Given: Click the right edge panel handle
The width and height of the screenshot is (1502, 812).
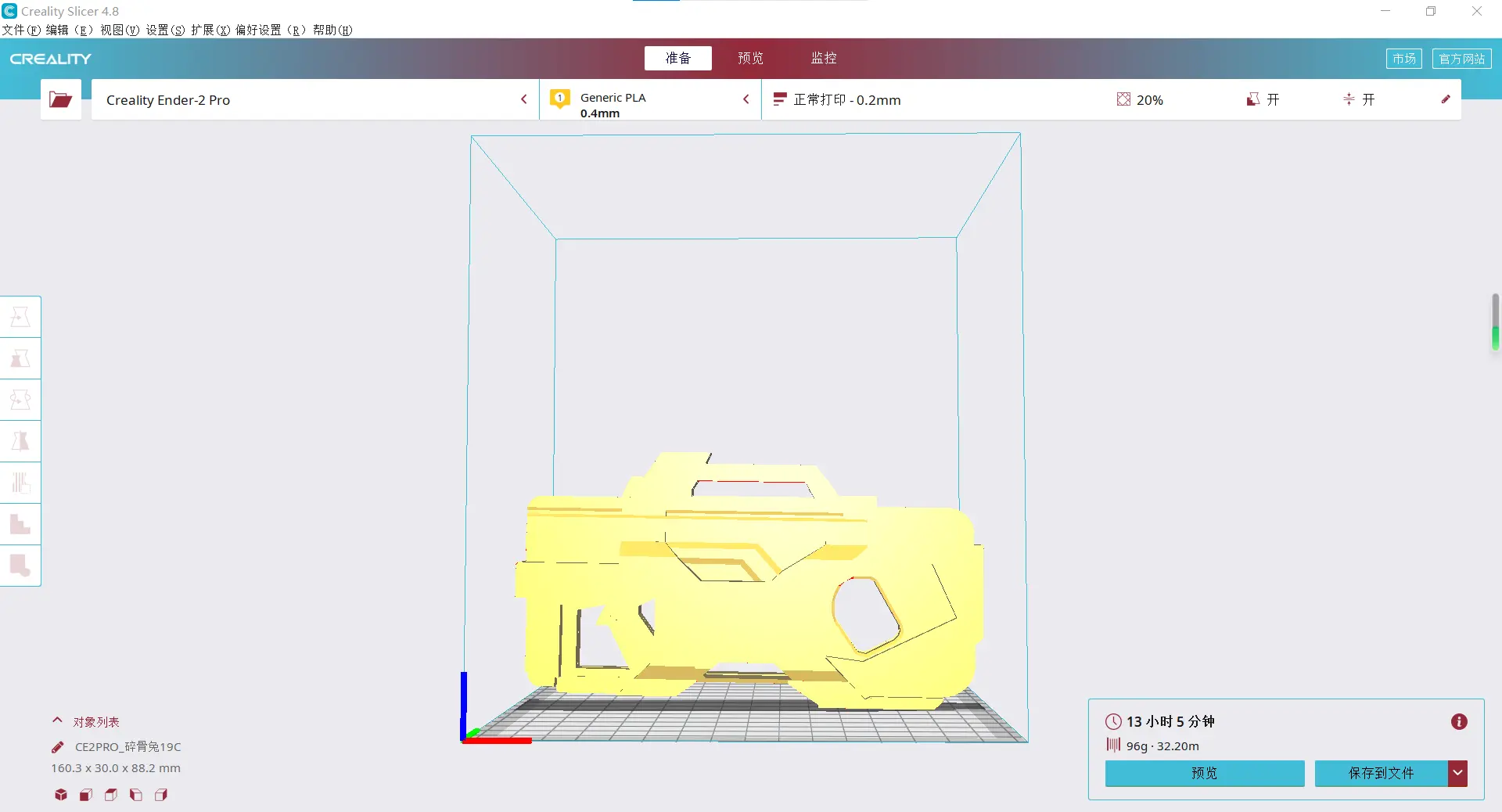Looking at the screenshot, I should [1496, 322].
